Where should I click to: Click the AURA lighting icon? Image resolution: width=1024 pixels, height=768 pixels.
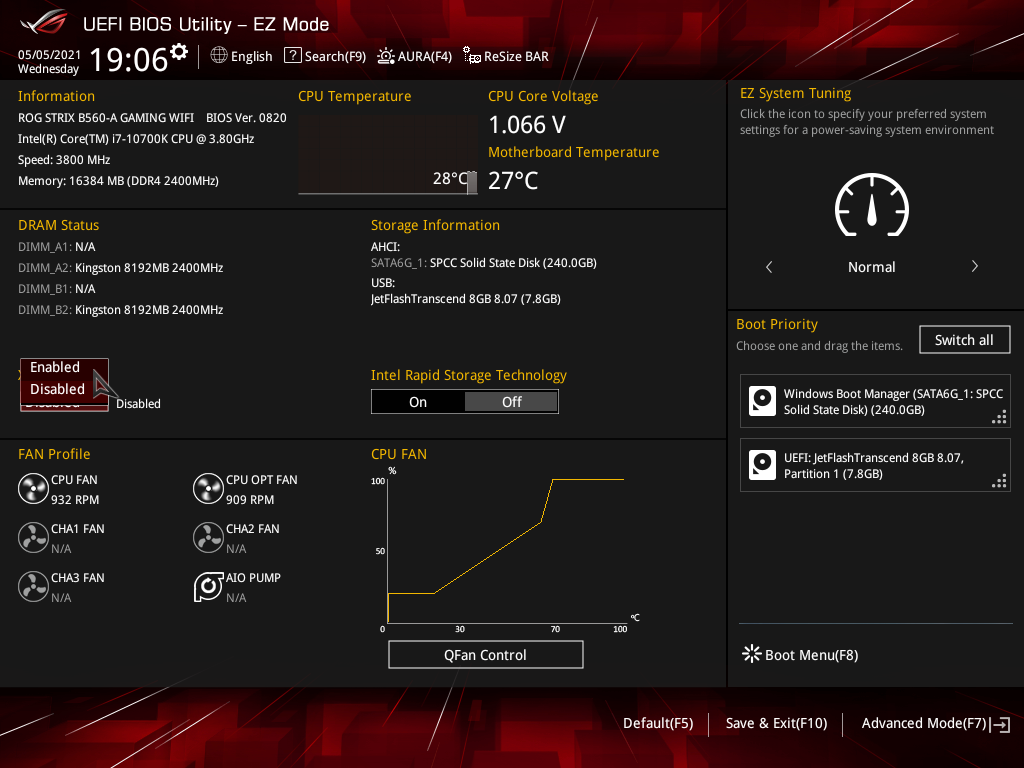(x=385, y=56)
